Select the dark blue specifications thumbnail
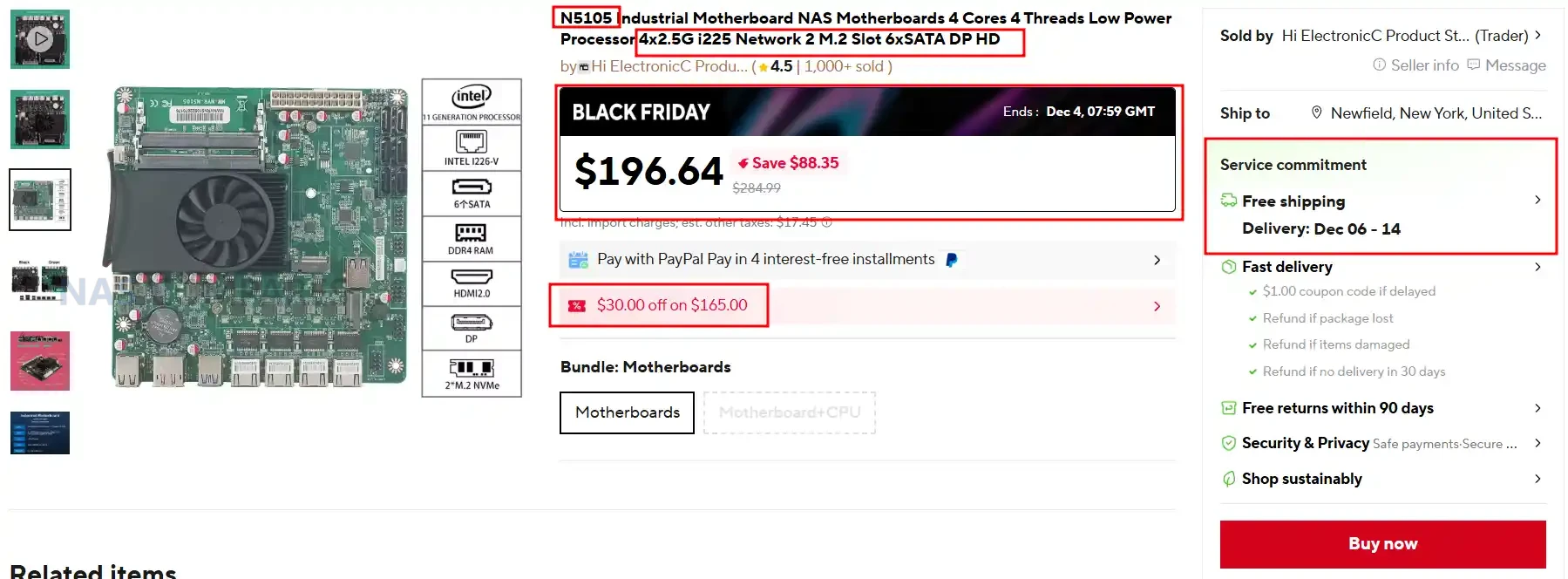The height and width of the screenshot is (579, 1568). point(40,433)
